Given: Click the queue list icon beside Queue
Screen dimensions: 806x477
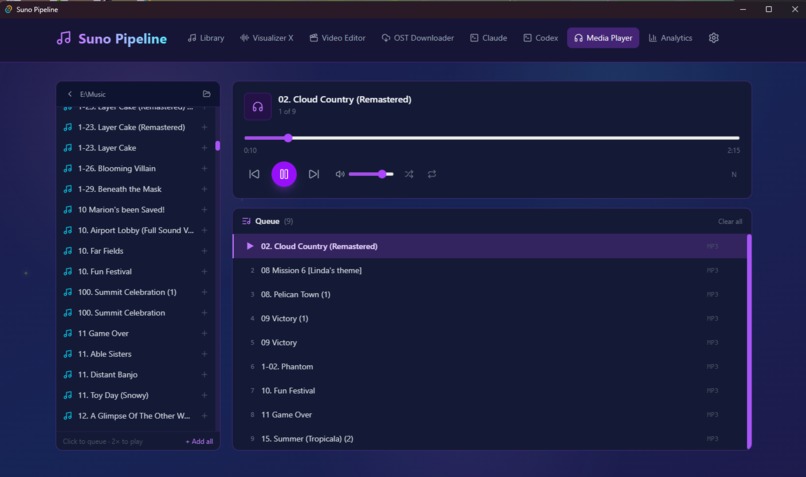Looking at the screenshot, I should [246, 221].
